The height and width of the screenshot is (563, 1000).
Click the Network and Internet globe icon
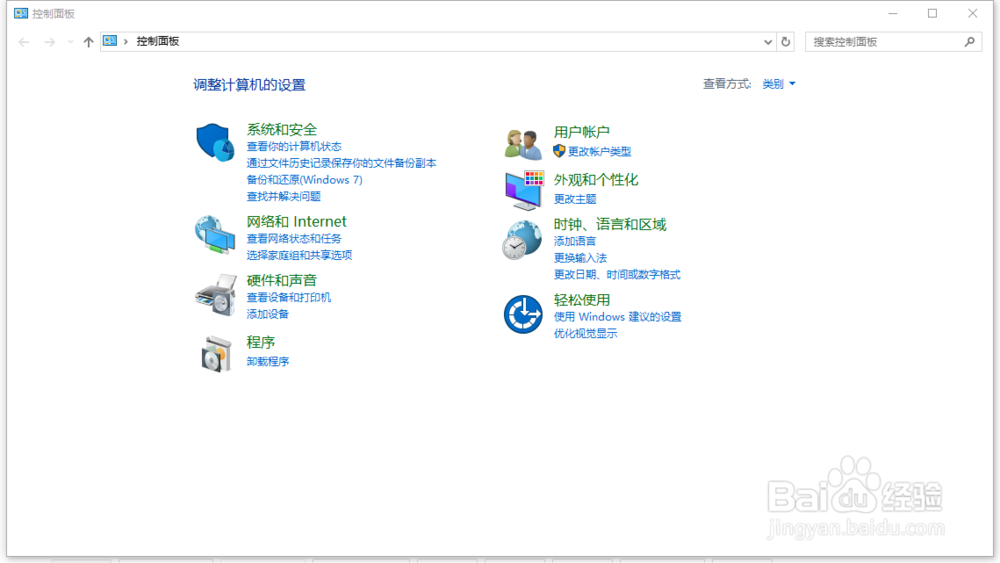point(215,235)
